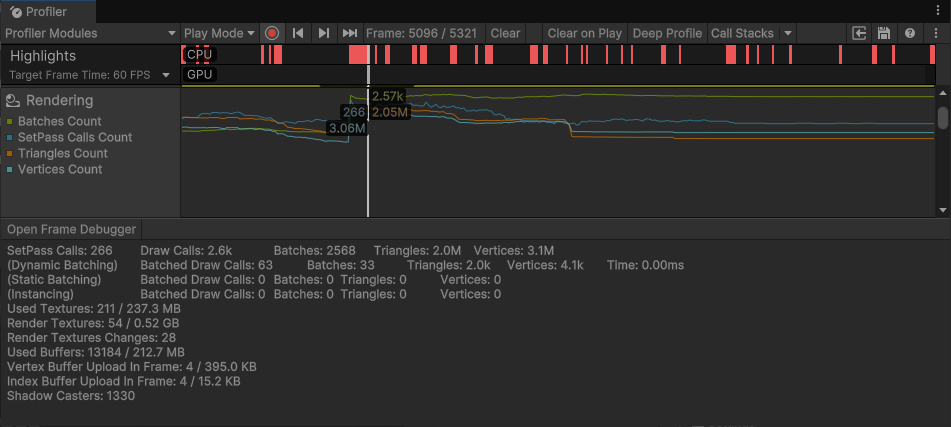Viewport: 951px width, 427px height.
Task: Step to the next frame
Action: 323,33
